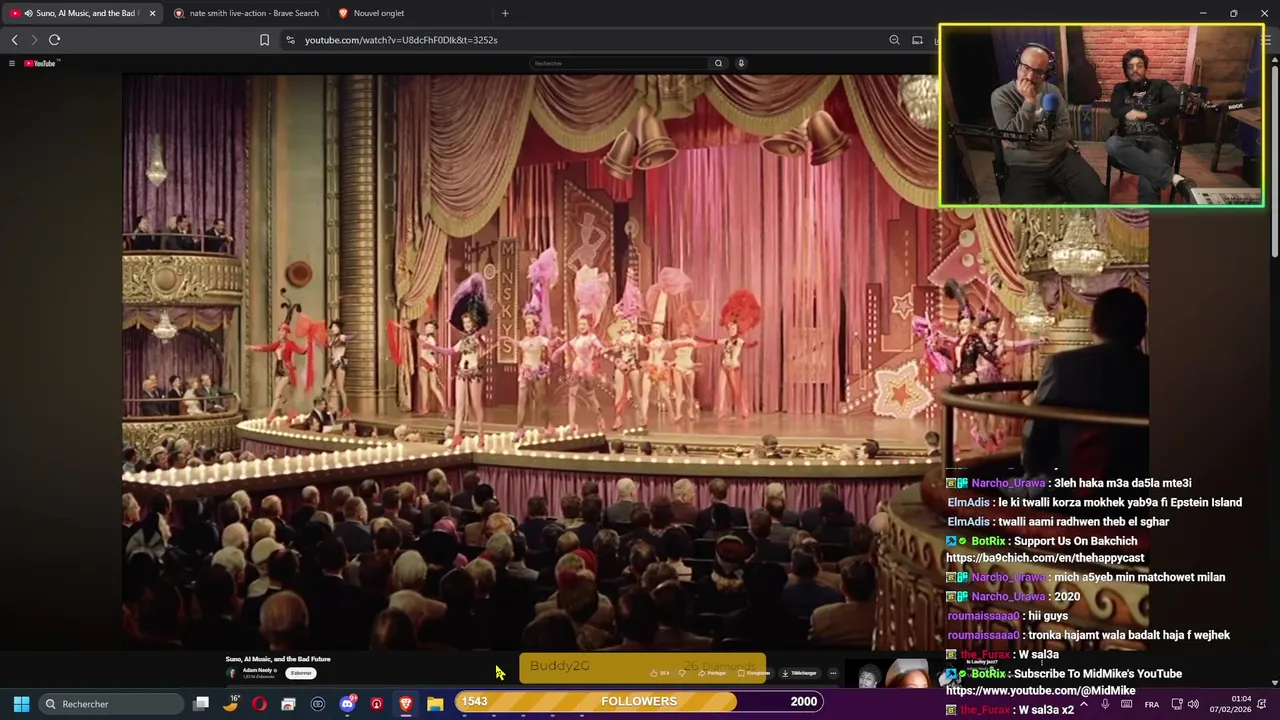This screenshot has width=1280, height=720.
Task: Download the video with Télécharger button
Action: [800, 673]
